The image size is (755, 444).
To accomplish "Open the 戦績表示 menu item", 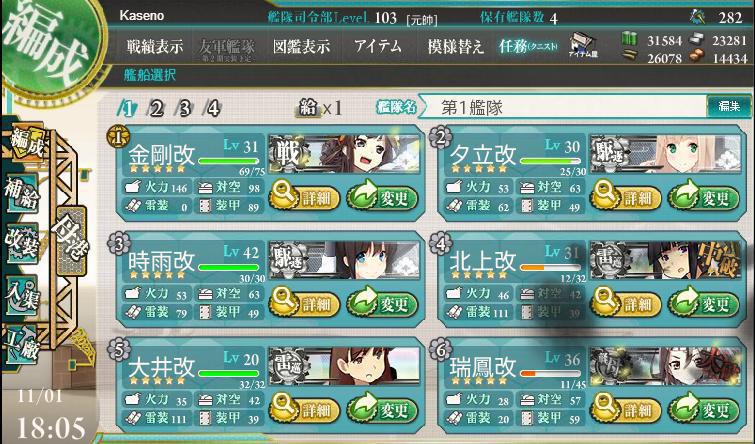I will tap(155, 47).
